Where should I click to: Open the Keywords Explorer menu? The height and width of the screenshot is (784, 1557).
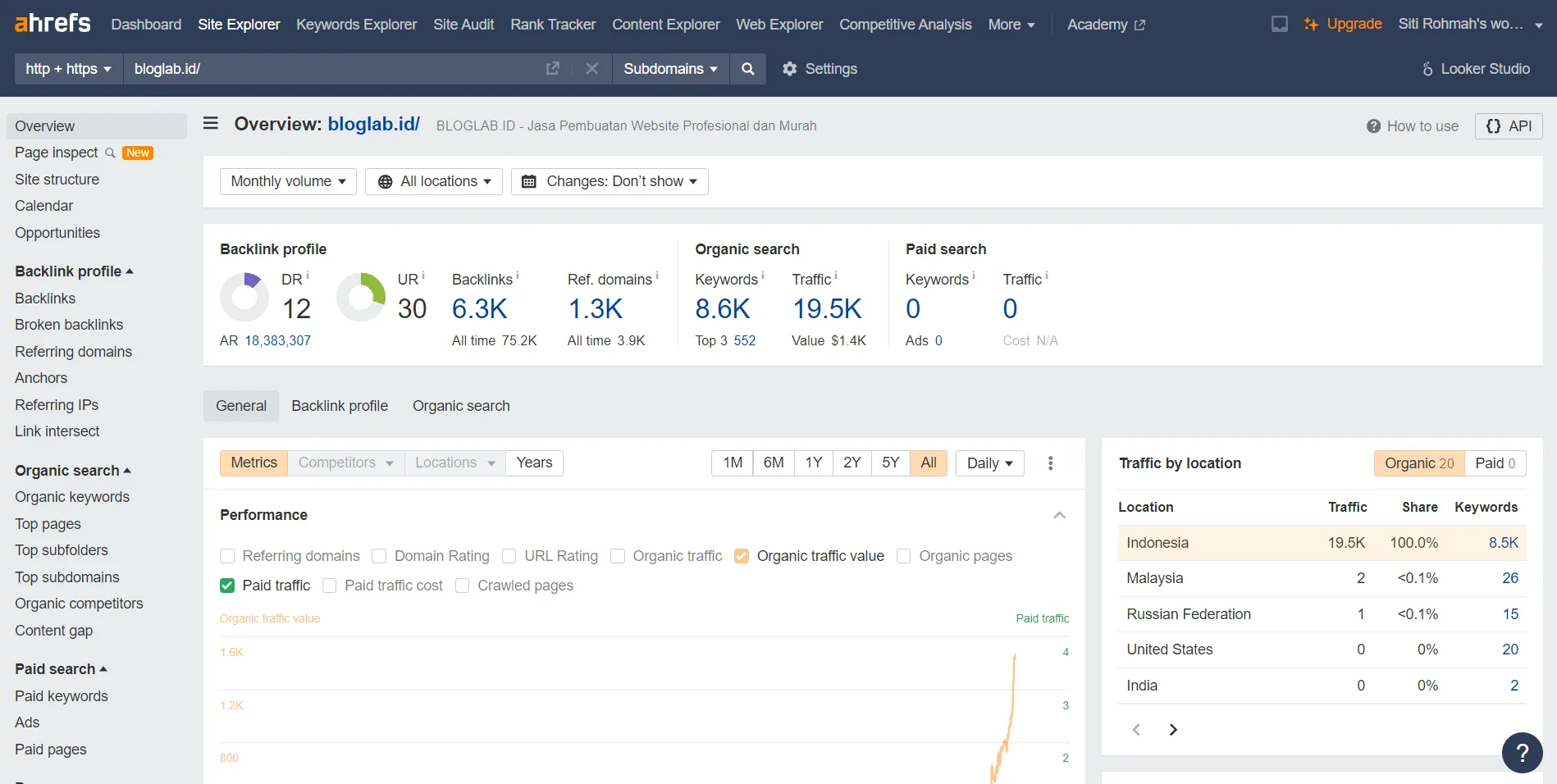[x=356, y=25]
